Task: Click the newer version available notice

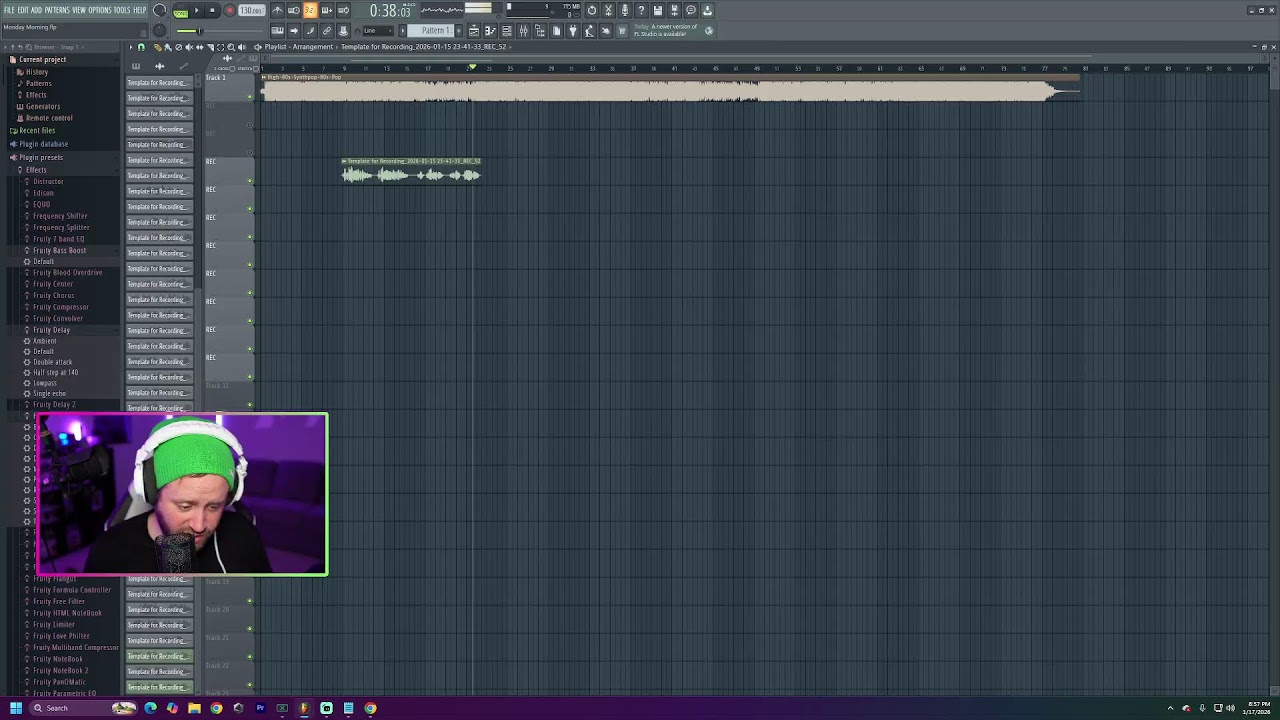Action: click(665, 30)
